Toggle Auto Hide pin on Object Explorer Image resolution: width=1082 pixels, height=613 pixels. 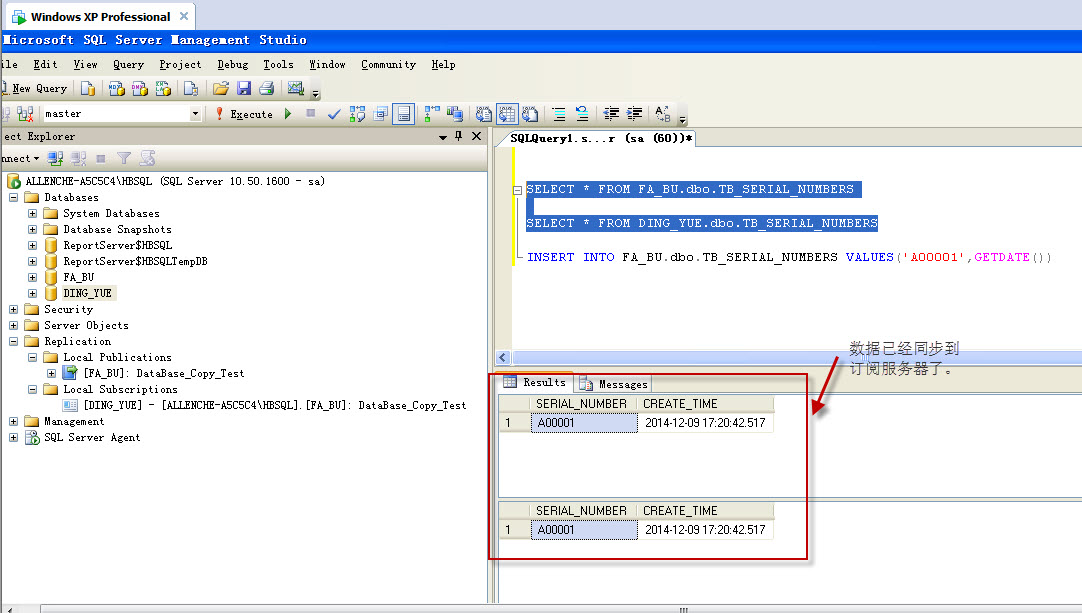[458, 136]
